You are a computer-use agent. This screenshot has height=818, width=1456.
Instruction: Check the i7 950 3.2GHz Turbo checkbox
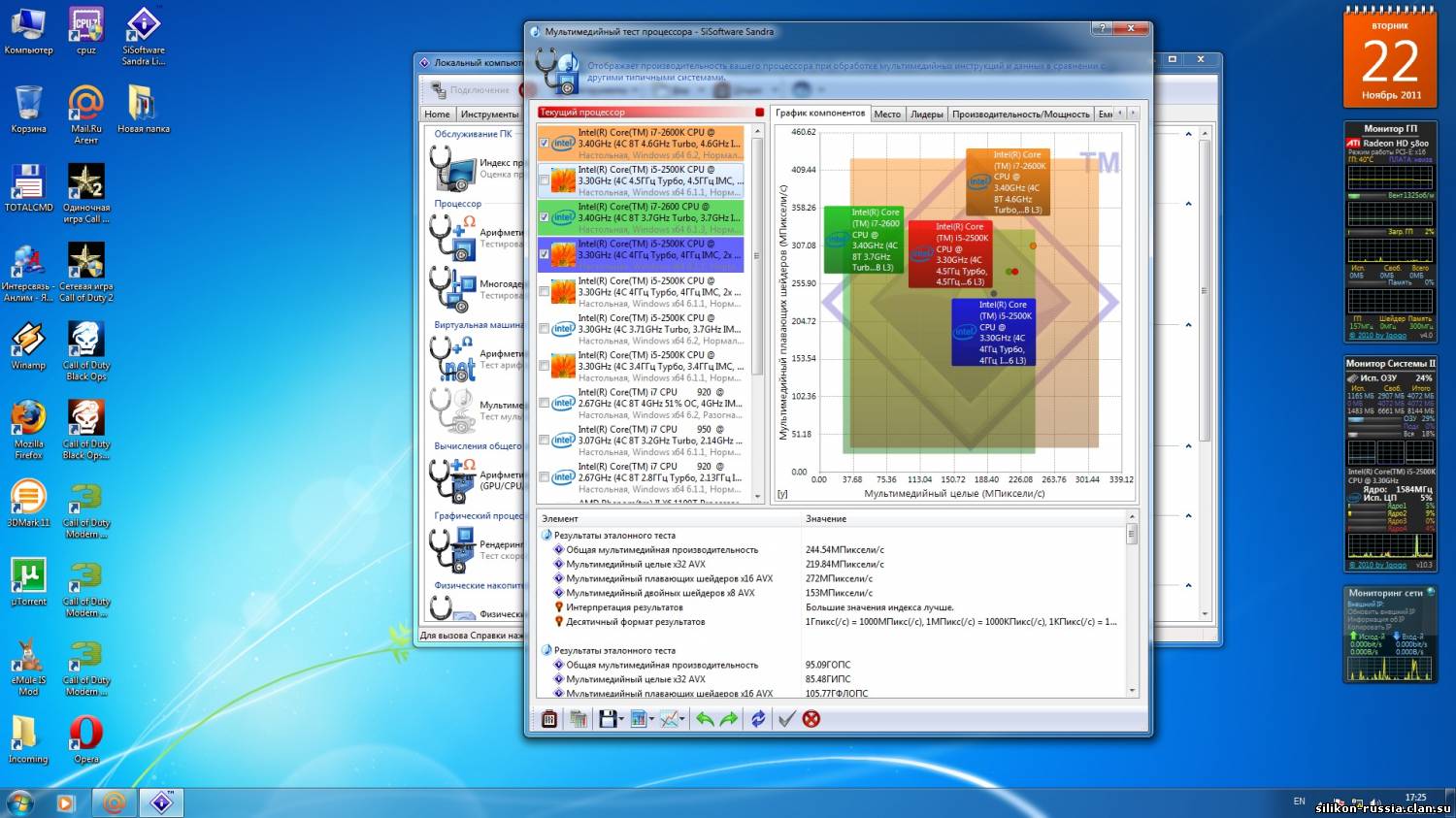[544, 440]
